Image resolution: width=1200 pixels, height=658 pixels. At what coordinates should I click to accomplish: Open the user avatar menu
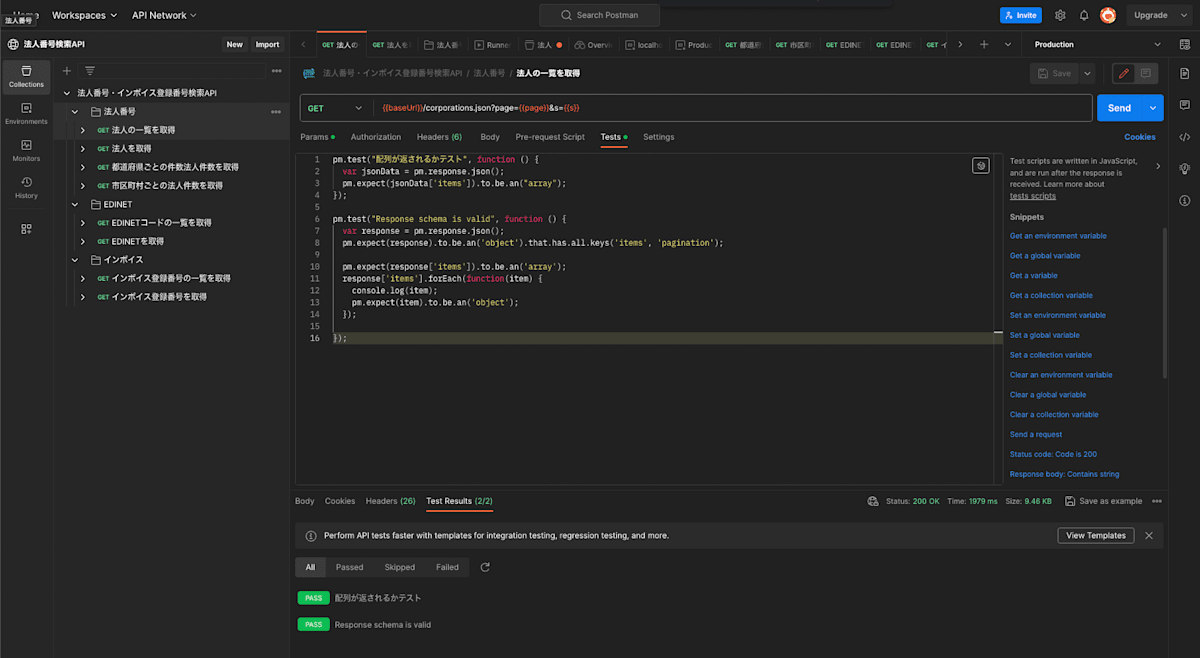[1108, 15]
